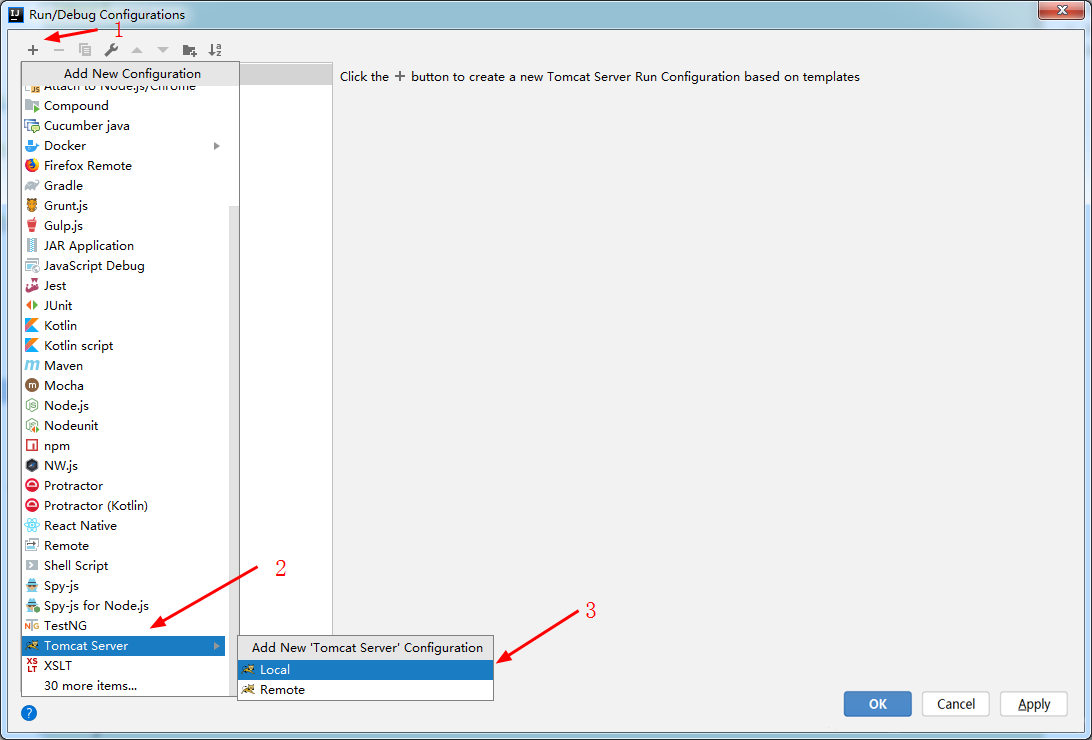
Task: Click the Spy-js icon
Action: tap(32, 585)
